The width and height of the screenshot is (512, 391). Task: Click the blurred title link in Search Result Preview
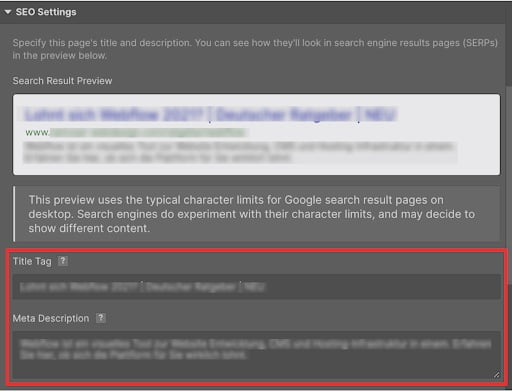coord(210,115)
